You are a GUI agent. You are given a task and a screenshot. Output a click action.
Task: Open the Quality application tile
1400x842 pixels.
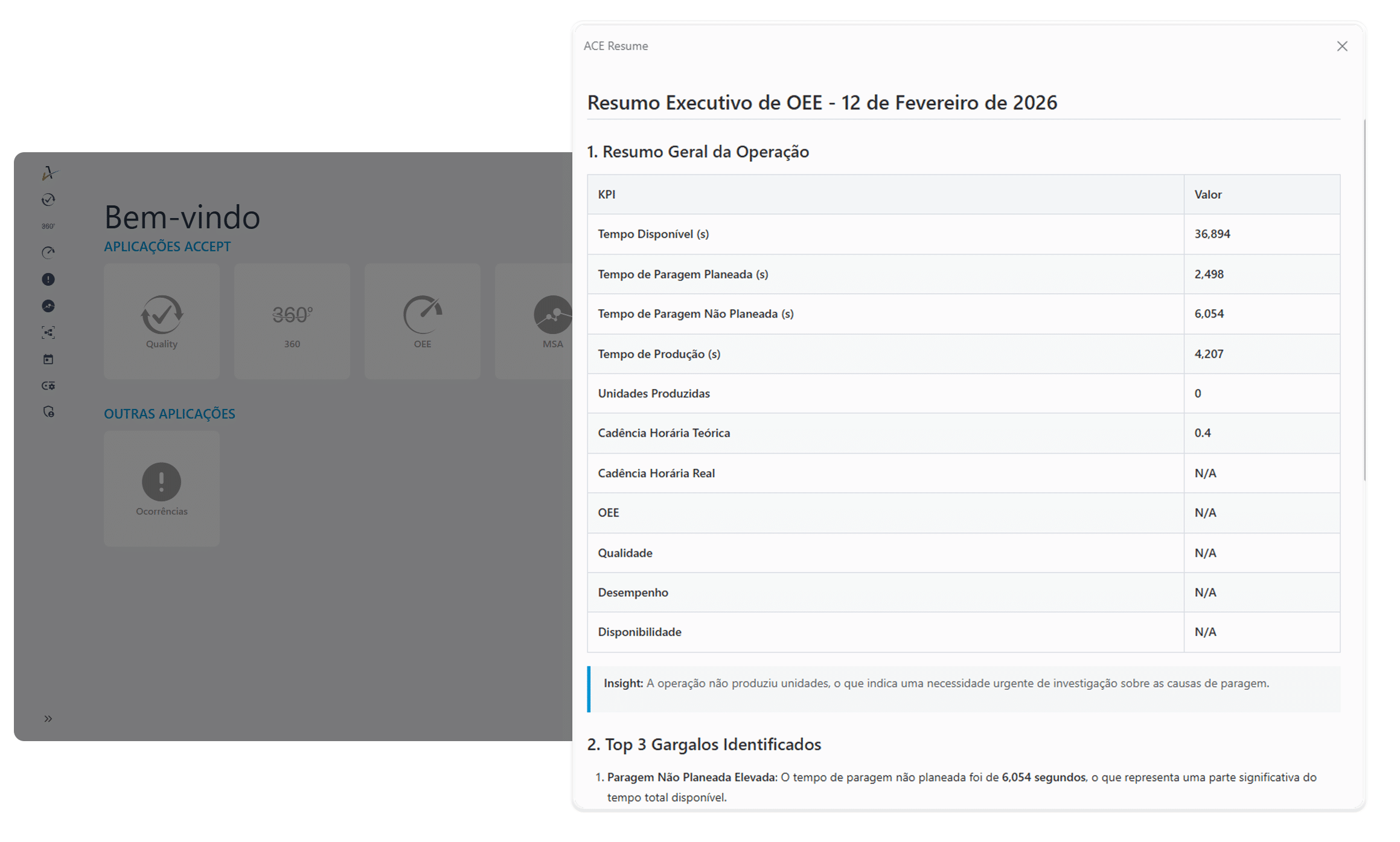[x=162, y=321]
